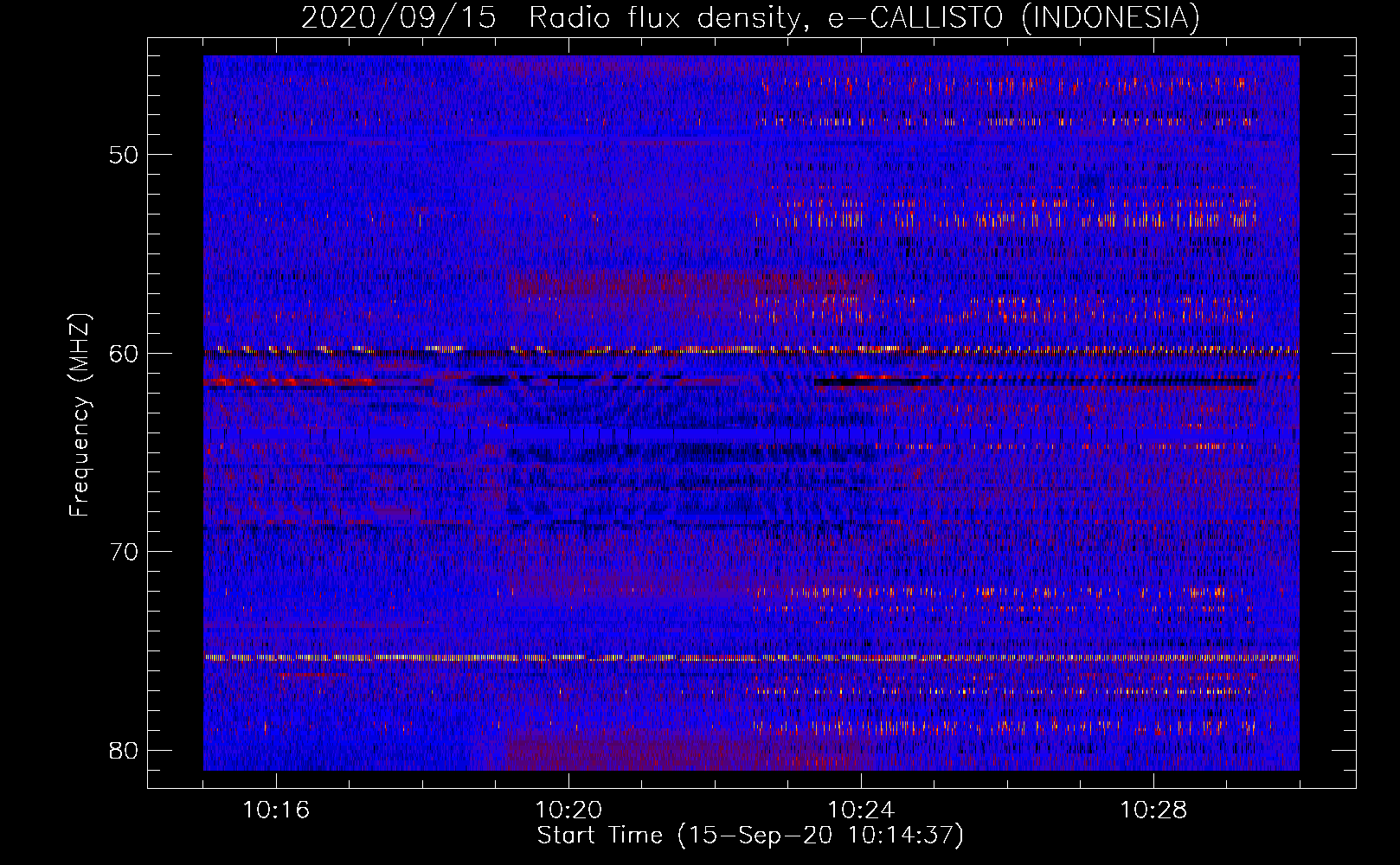Click the 60 frequency tick label
Image resolution: width=1400 pixels, height=865 pixels.
tap(124, 354)
